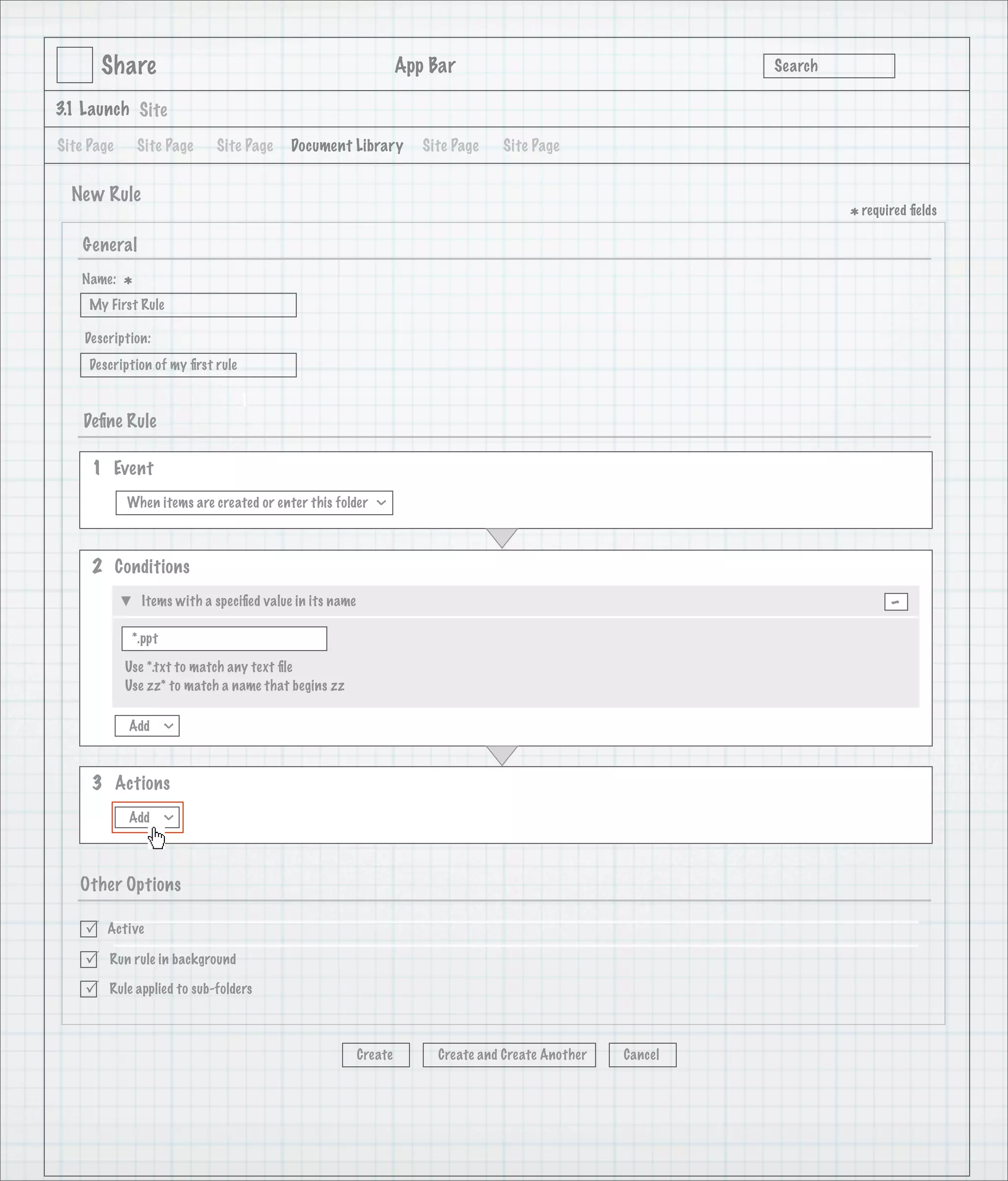Screen dimensions: 1008x1181
Task: Click the Share logo placeholder box
Action: click(75, 65)
